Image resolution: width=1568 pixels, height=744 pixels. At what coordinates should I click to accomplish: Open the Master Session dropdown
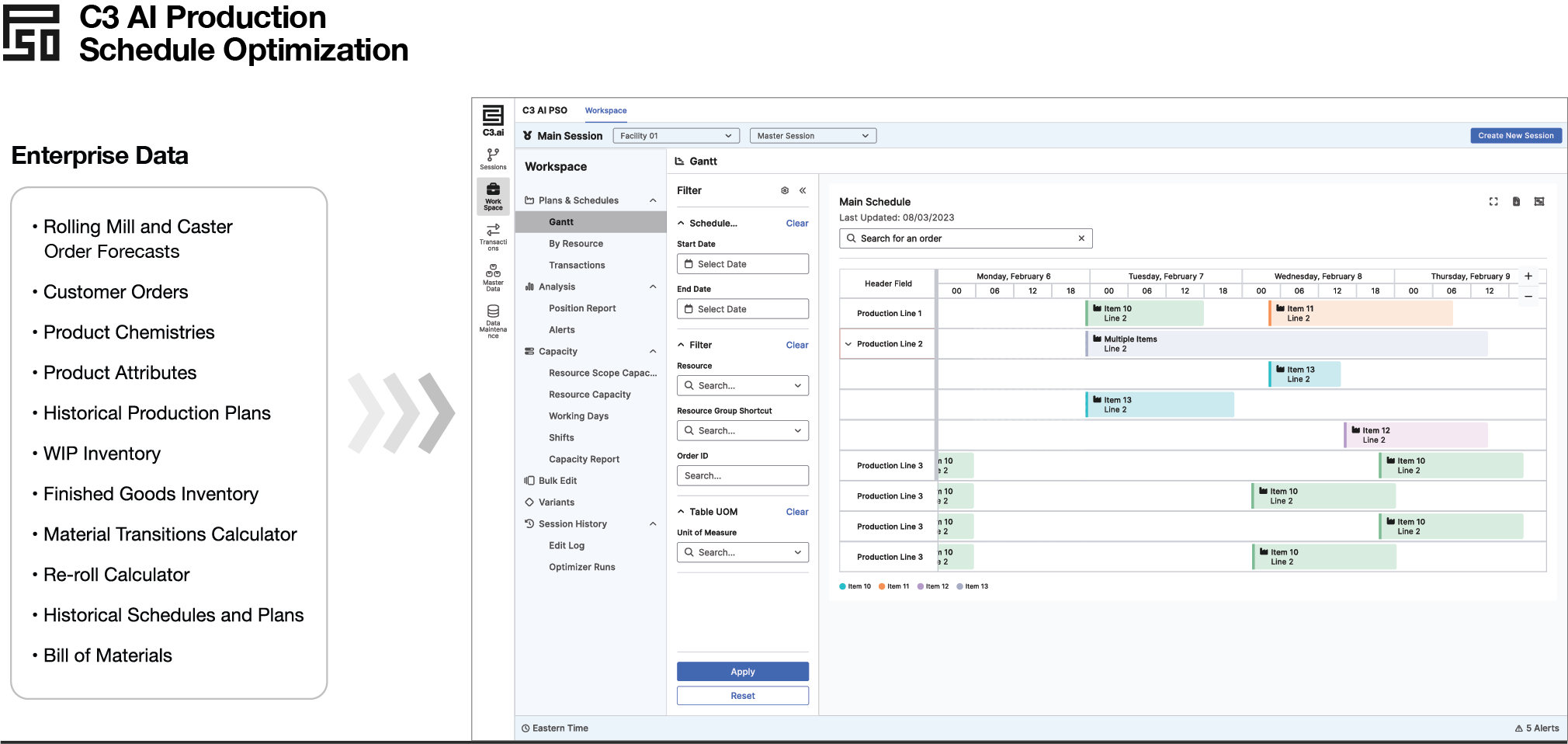coord(813,136)
